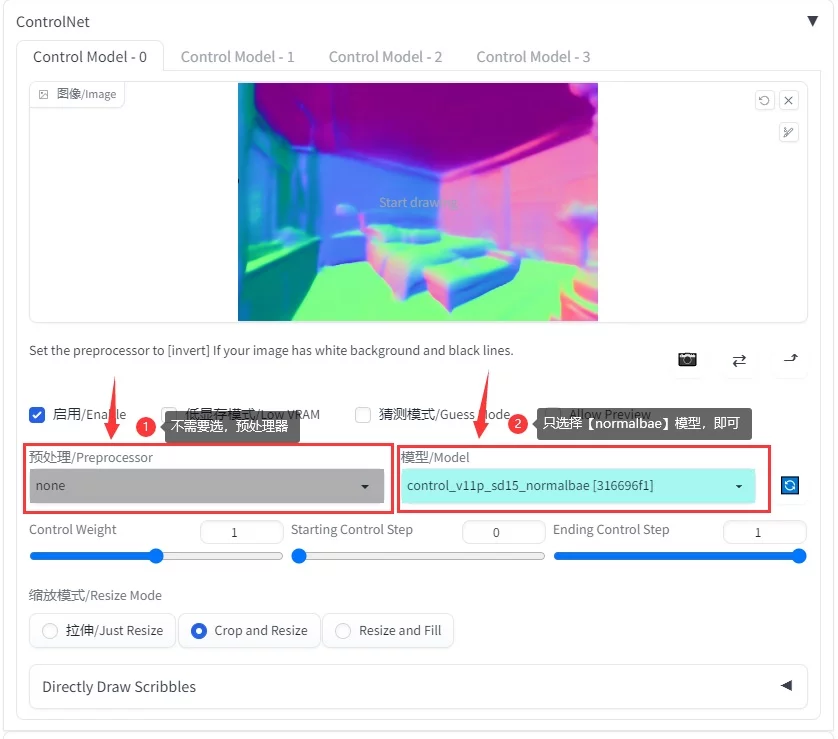Open the Preprocessor dropdown
The image size is (838, 739).
[206, 486]
